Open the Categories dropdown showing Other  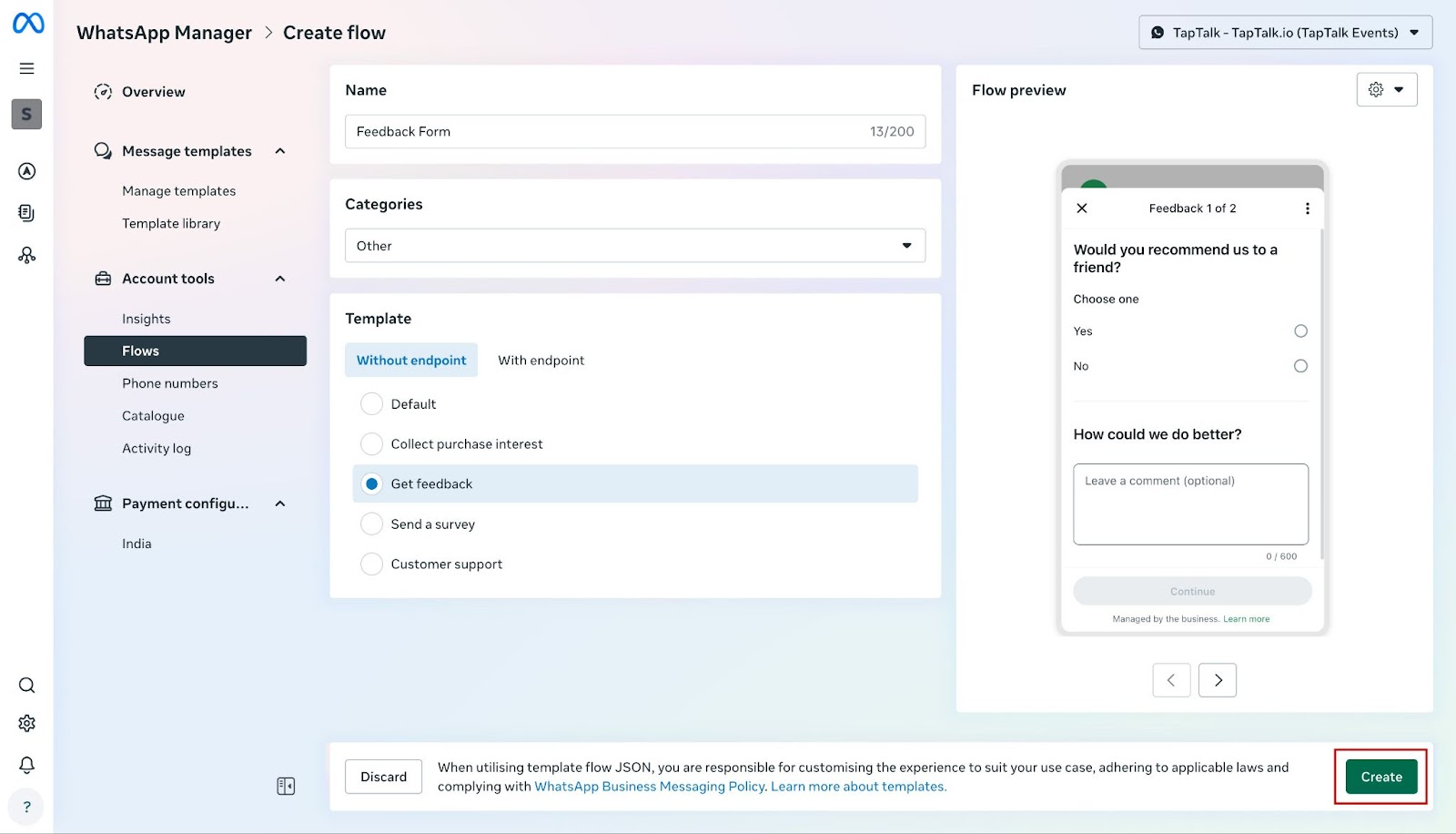coord(635,246)
